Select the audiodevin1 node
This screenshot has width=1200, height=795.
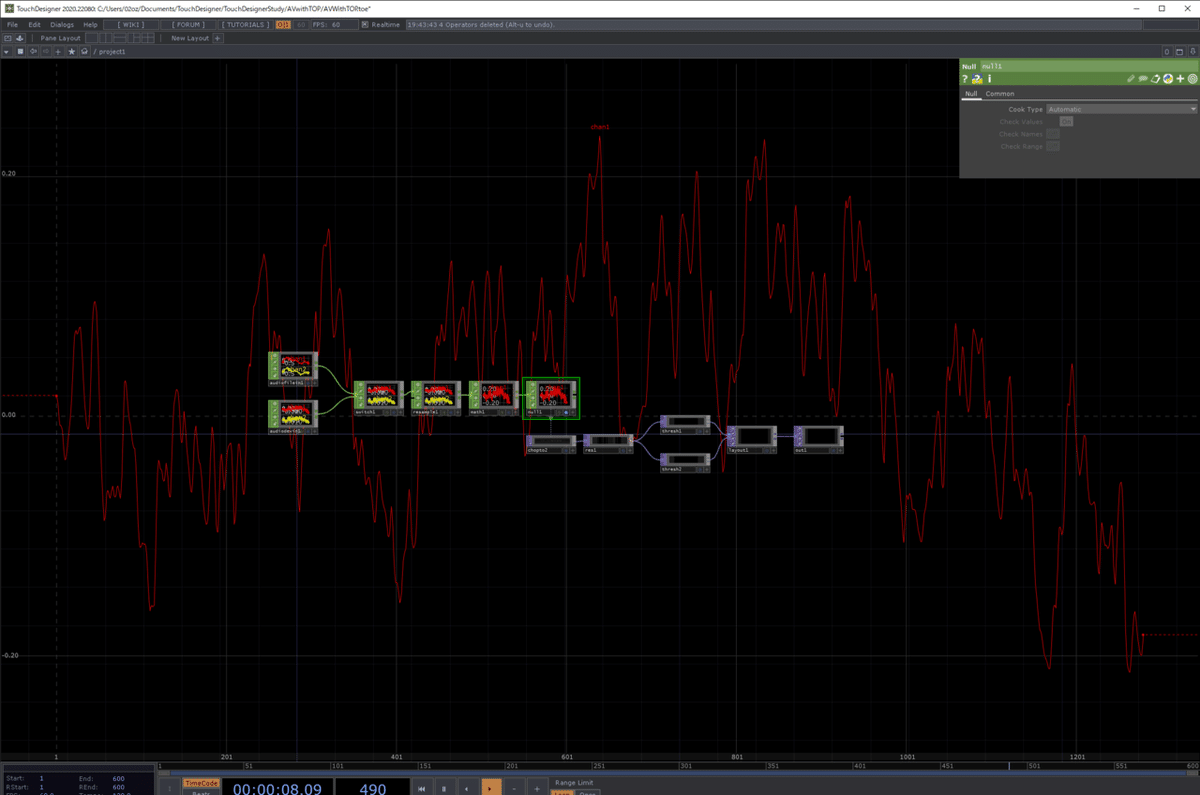coord(293,416)
